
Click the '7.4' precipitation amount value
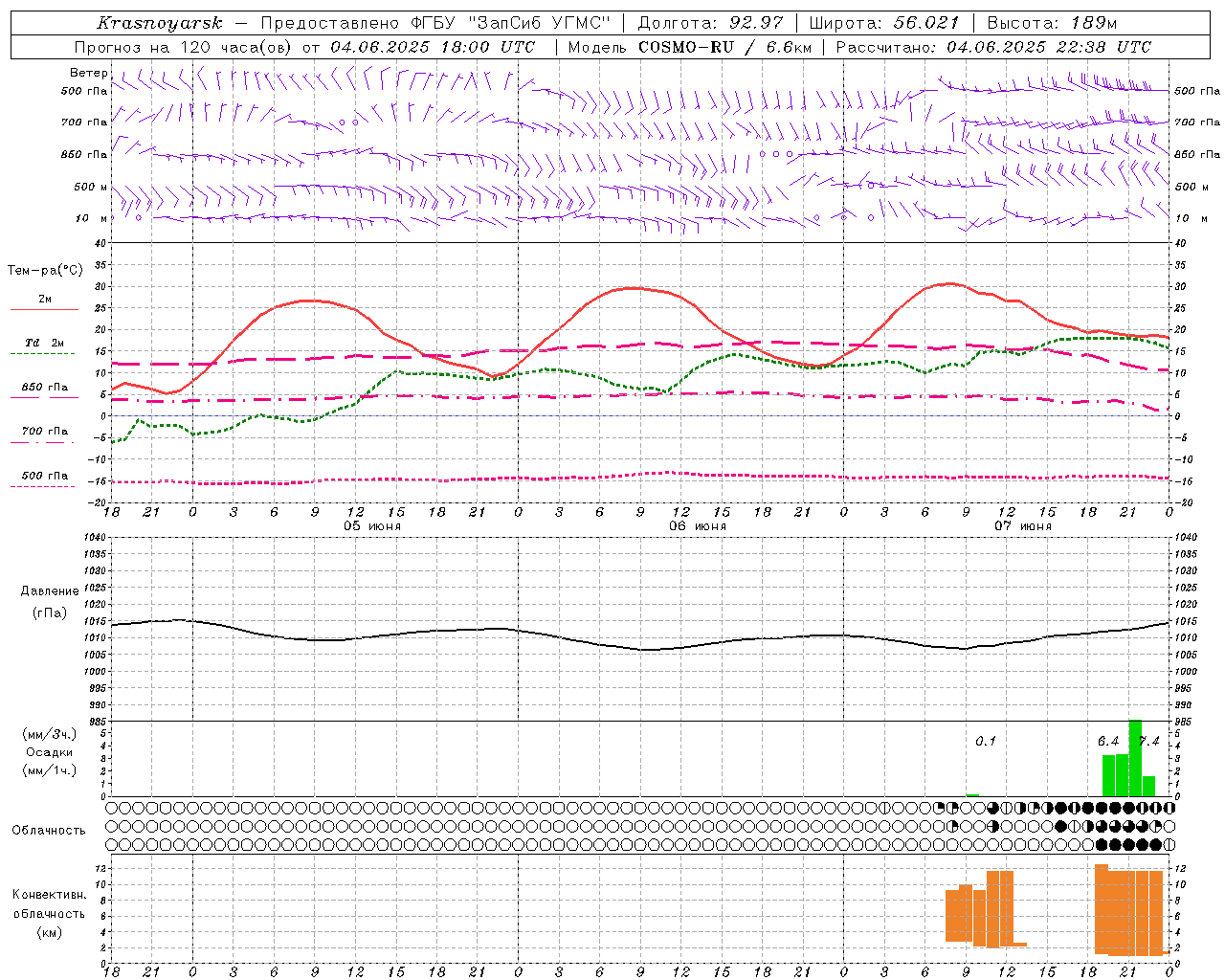pos(1148,741)
